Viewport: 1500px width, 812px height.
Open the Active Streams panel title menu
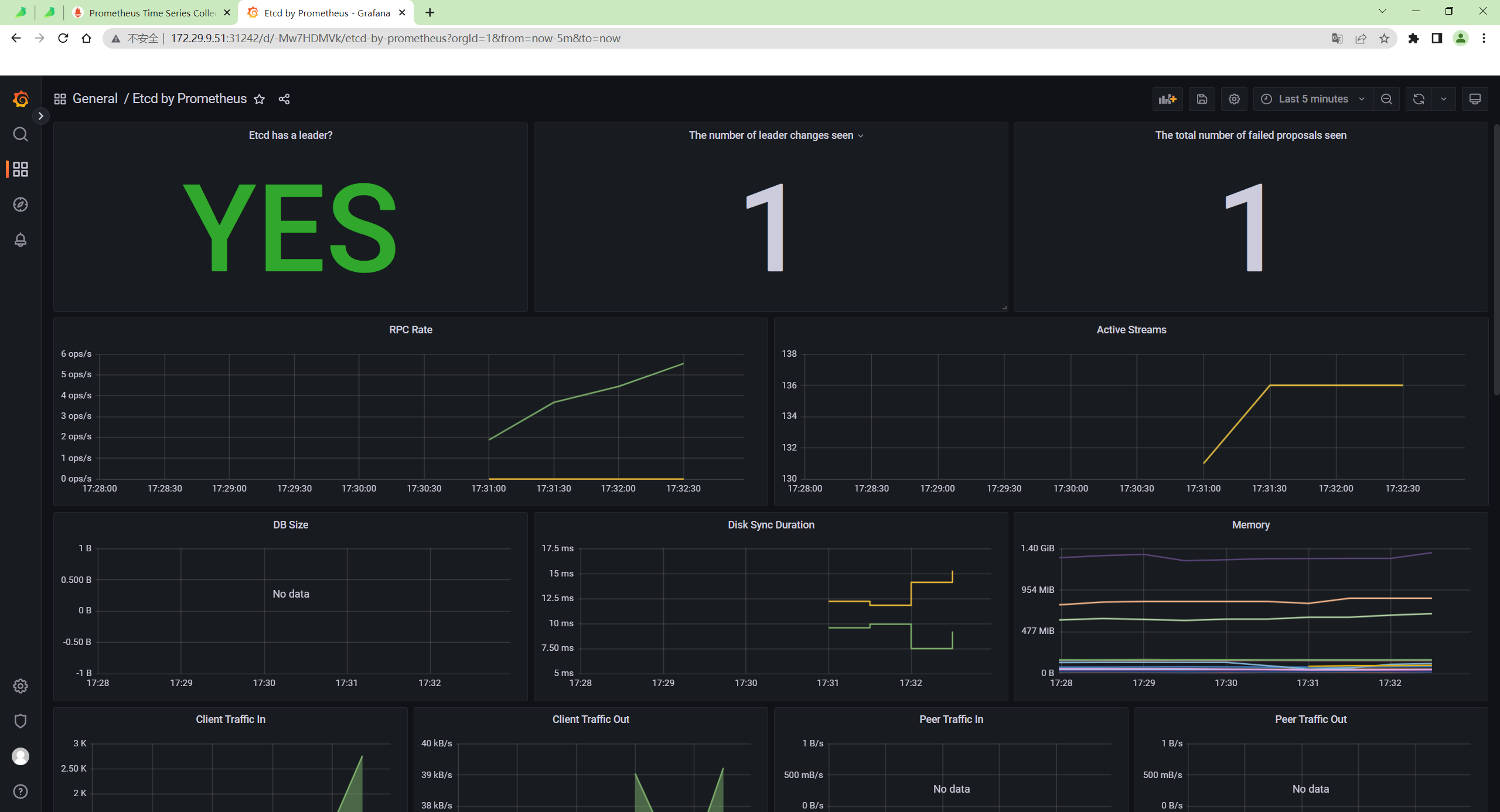tap(1131, 330)
